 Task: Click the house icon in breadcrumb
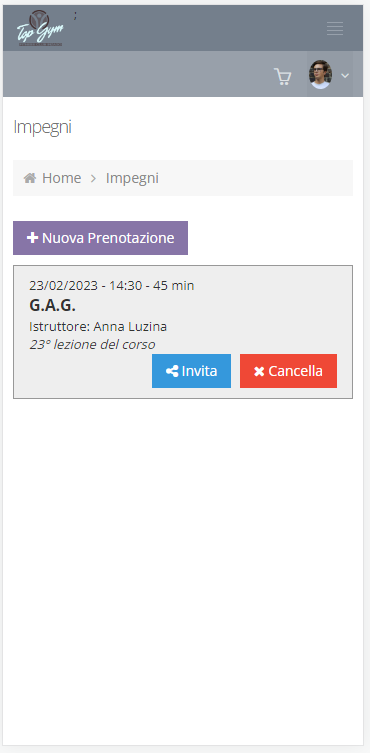coord(30,178)
